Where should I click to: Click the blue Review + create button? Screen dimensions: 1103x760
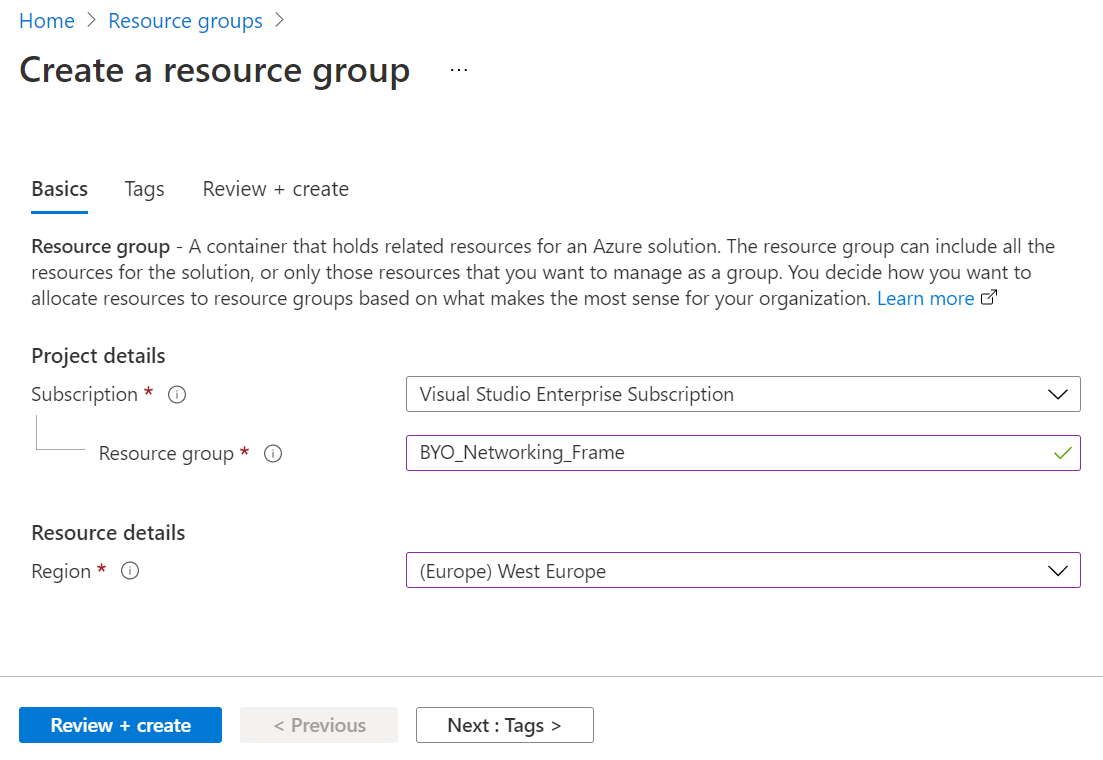(x=120, y=725)
